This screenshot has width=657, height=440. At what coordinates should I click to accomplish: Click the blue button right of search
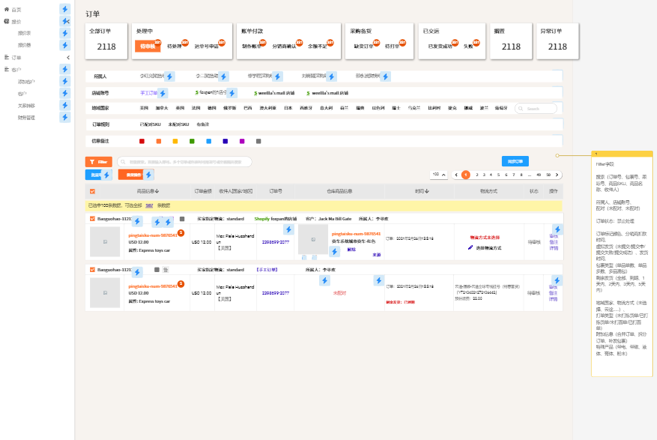[515, 161]
